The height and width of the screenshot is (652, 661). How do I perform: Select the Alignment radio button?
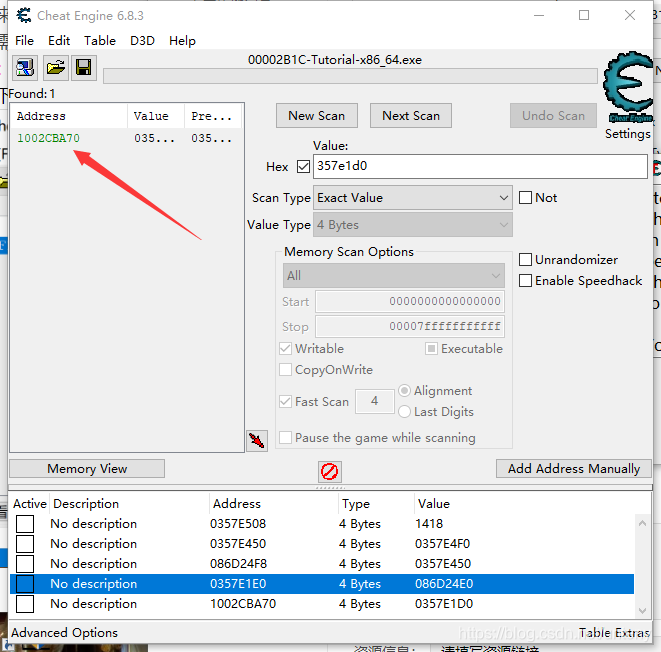click(x=404, y=391)
